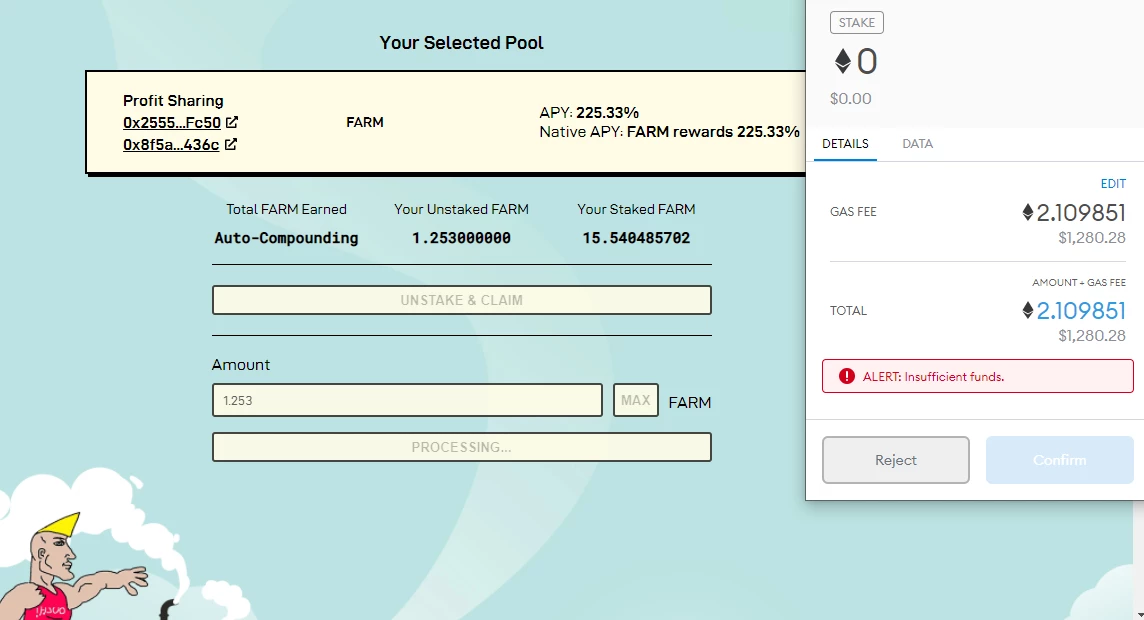Open external link icon beside 0x8f5a...436c

tap(231, 144)
